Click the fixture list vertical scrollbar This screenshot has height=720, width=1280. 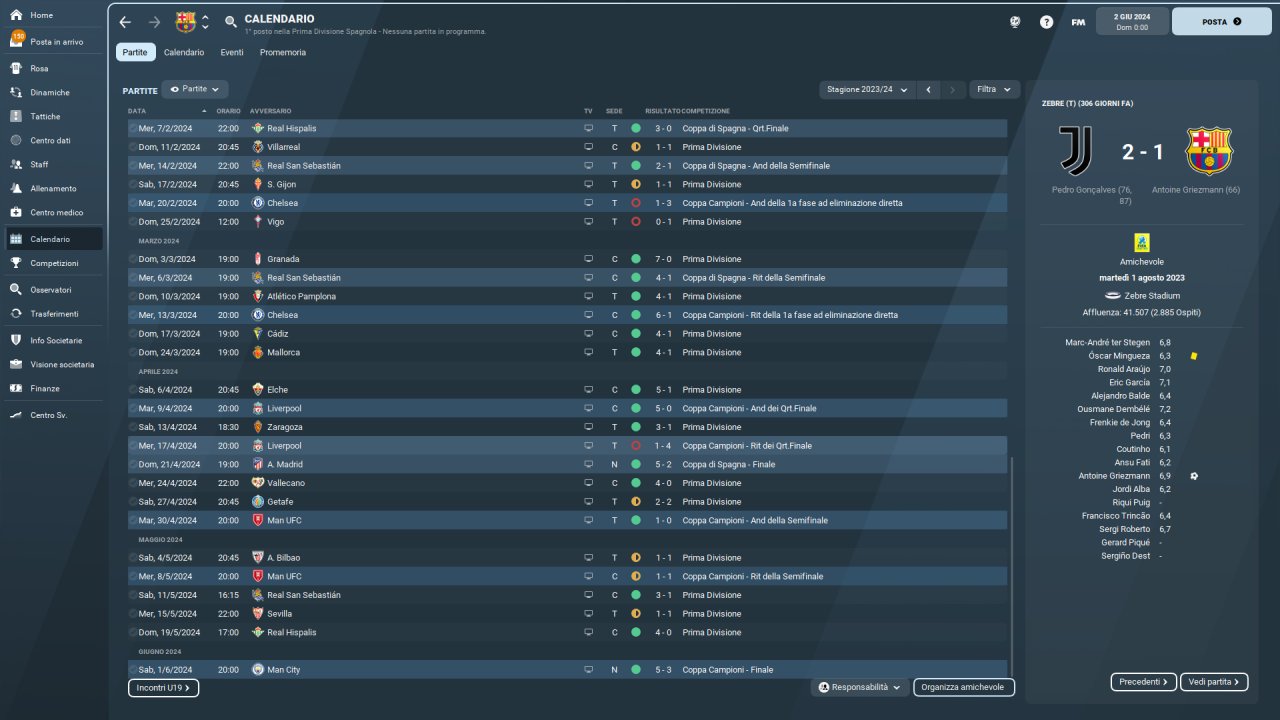click(1012, 565)
